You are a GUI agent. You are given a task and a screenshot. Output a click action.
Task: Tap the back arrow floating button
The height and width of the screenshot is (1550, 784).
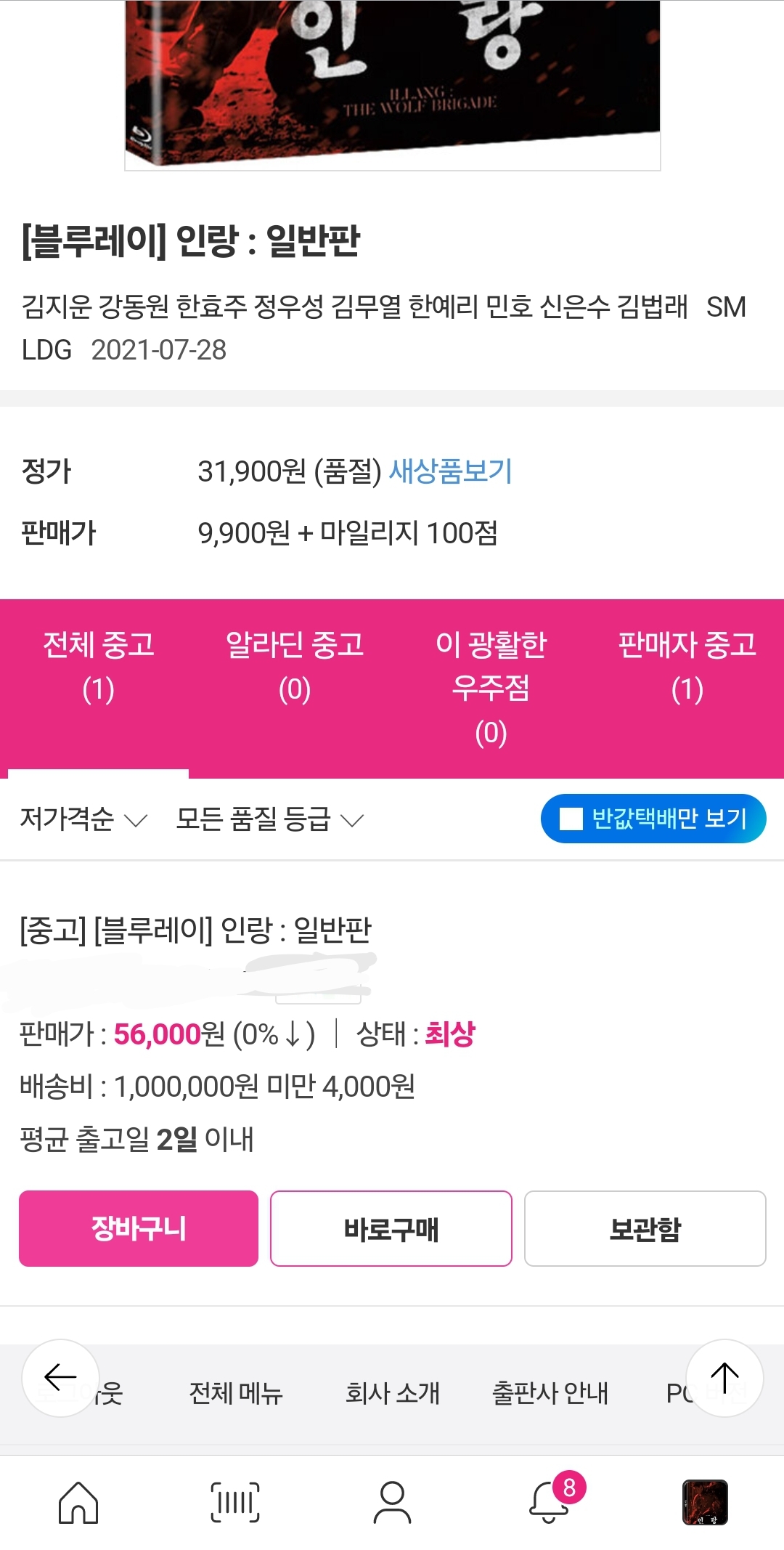coord(61,1377)
